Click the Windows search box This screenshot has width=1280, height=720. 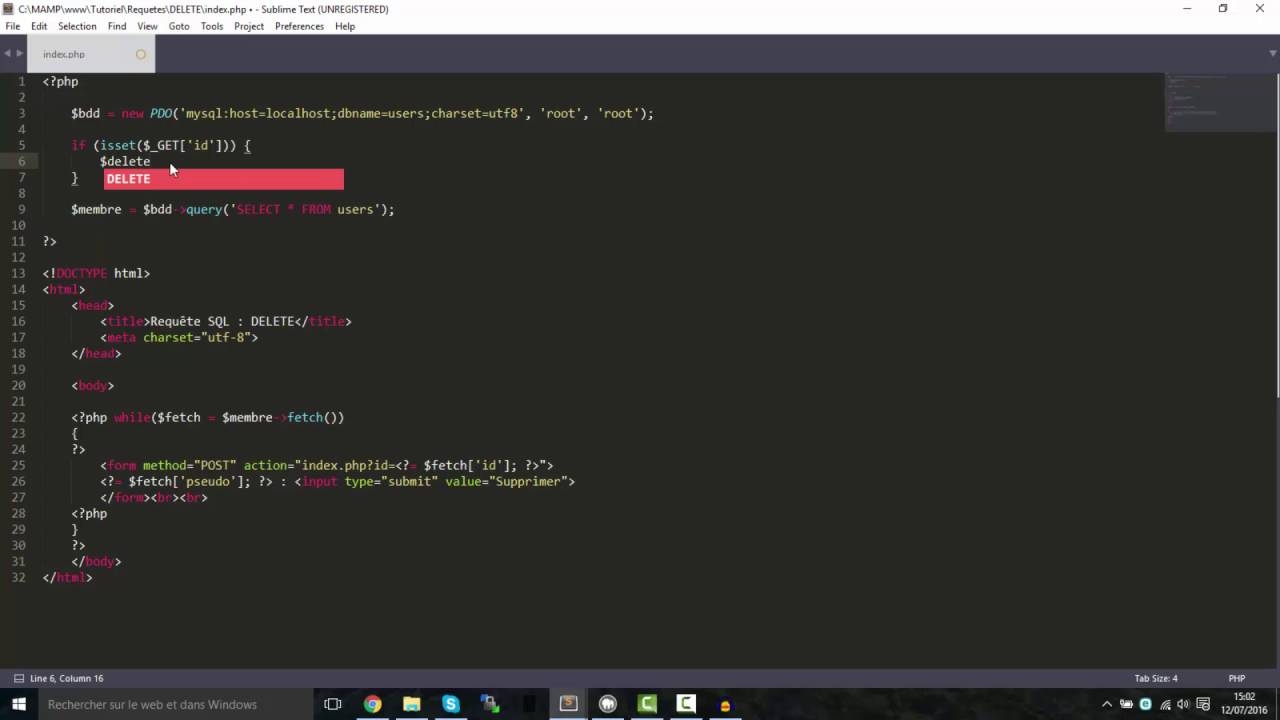[x=175, y=704]
